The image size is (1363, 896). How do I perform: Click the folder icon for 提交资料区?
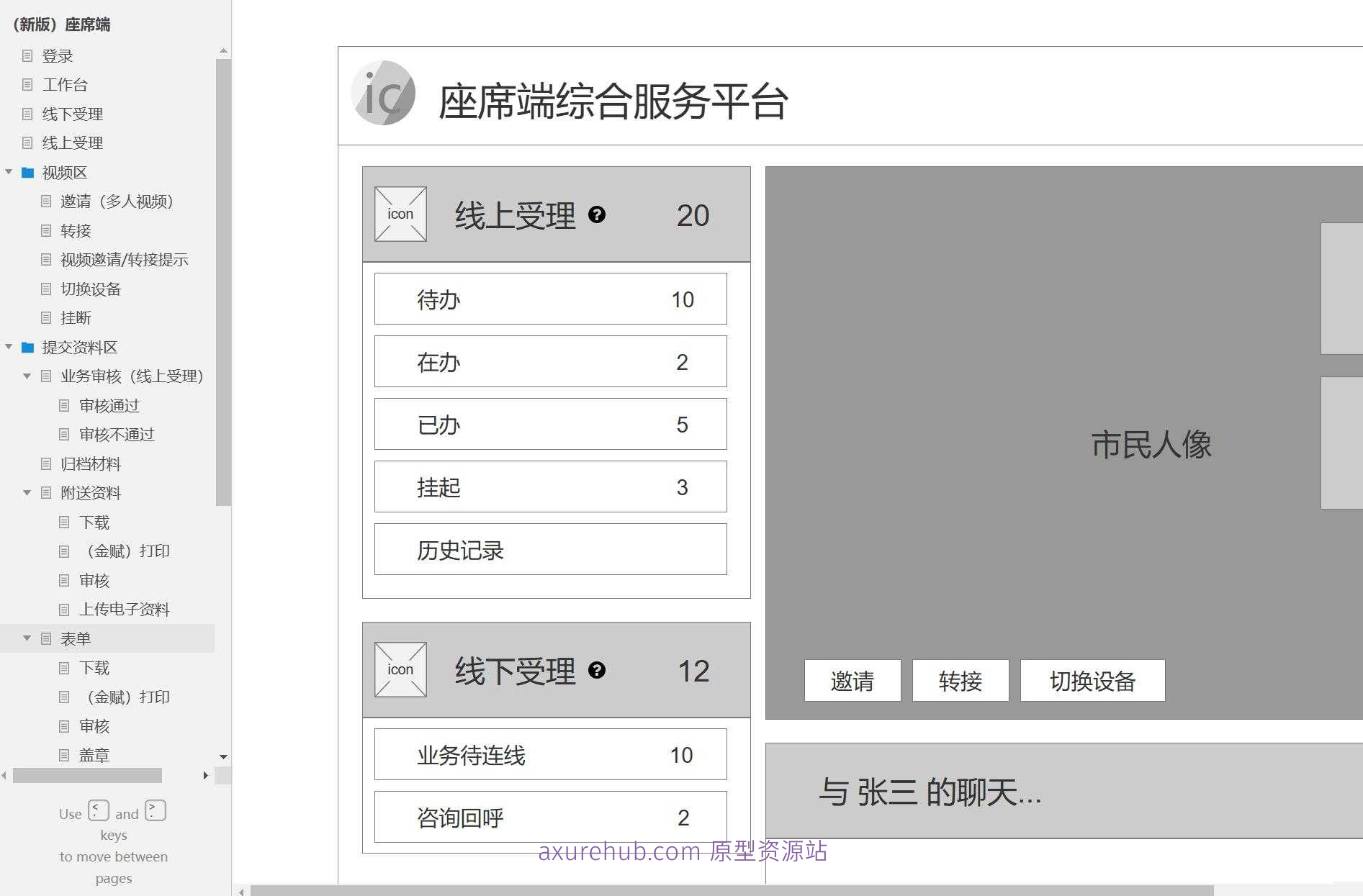[27, 347]
